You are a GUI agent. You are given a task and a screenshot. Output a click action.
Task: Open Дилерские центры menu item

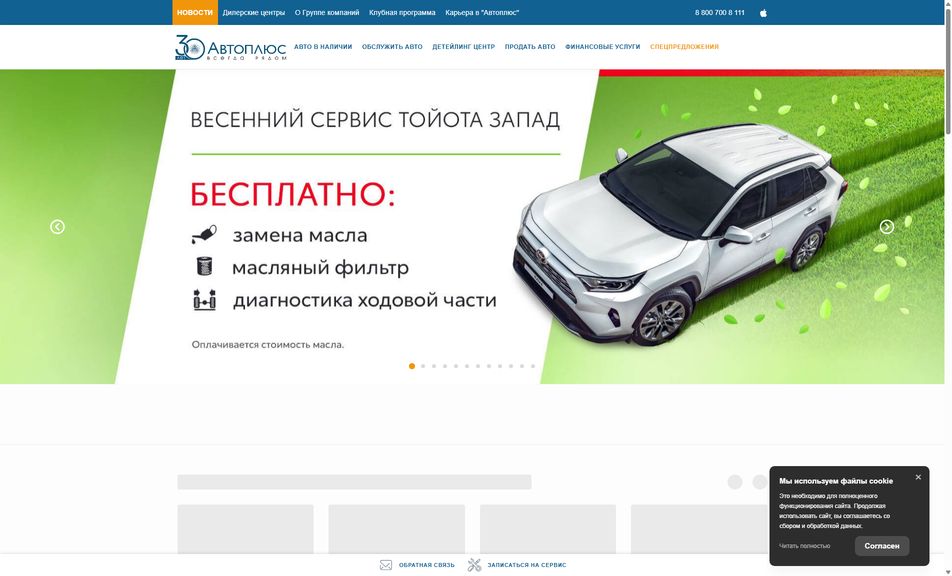(254, 13)
